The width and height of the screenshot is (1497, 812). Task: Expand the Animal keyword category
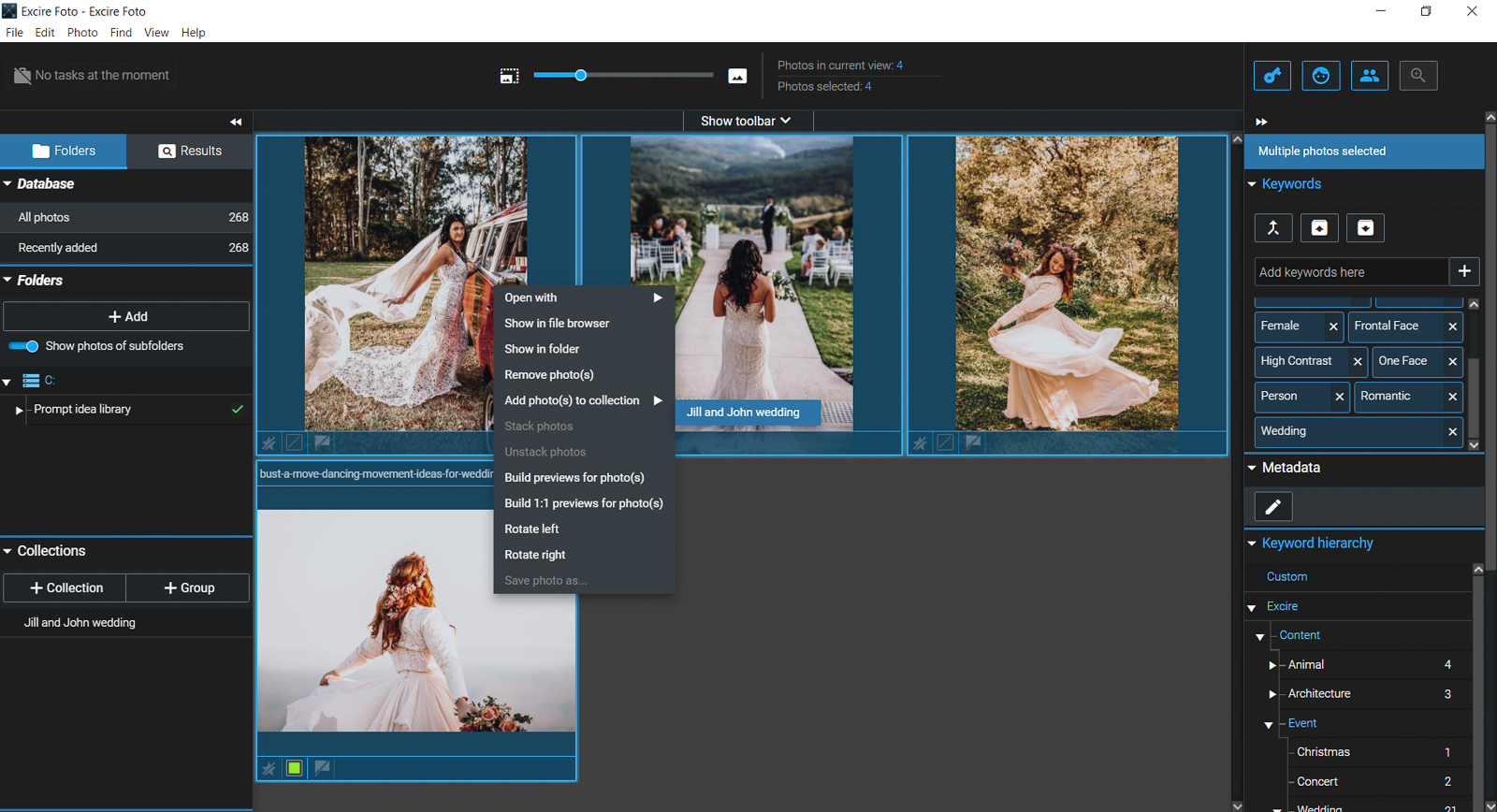pos(1272,665)
